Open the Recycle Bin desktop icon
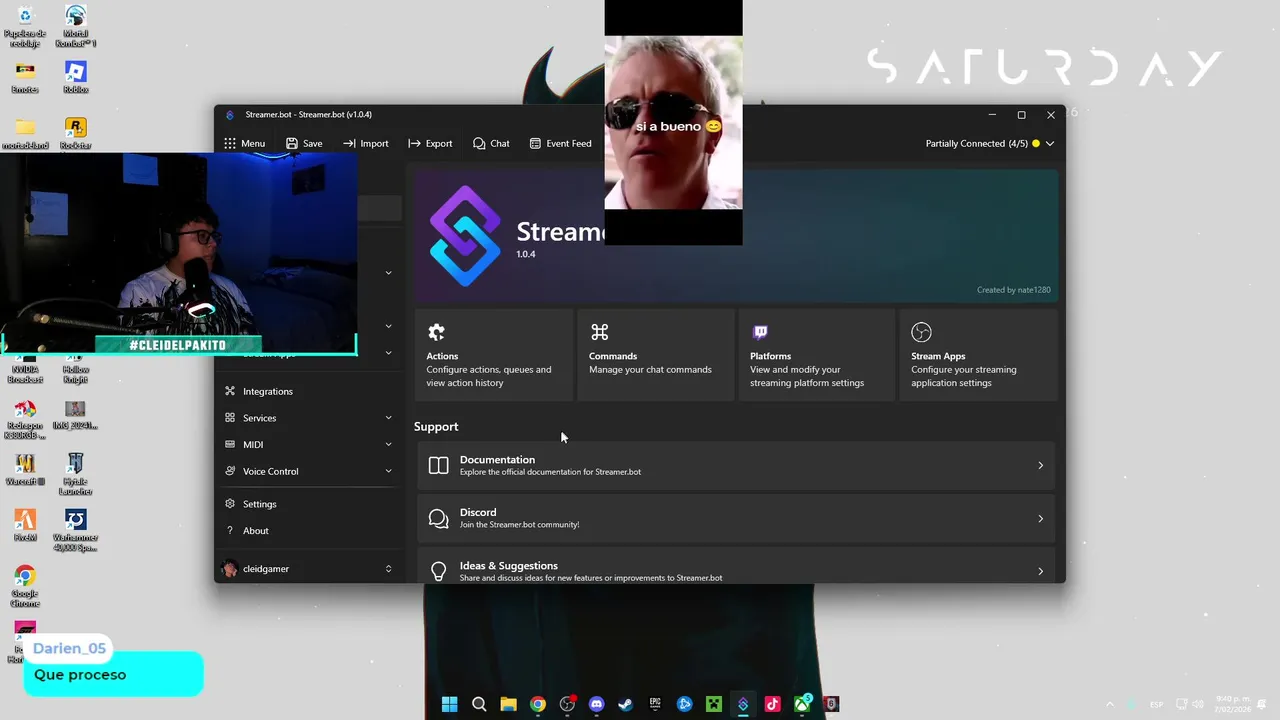The image size is (1280, 720). pyautogui.click(x=25, y=26)
